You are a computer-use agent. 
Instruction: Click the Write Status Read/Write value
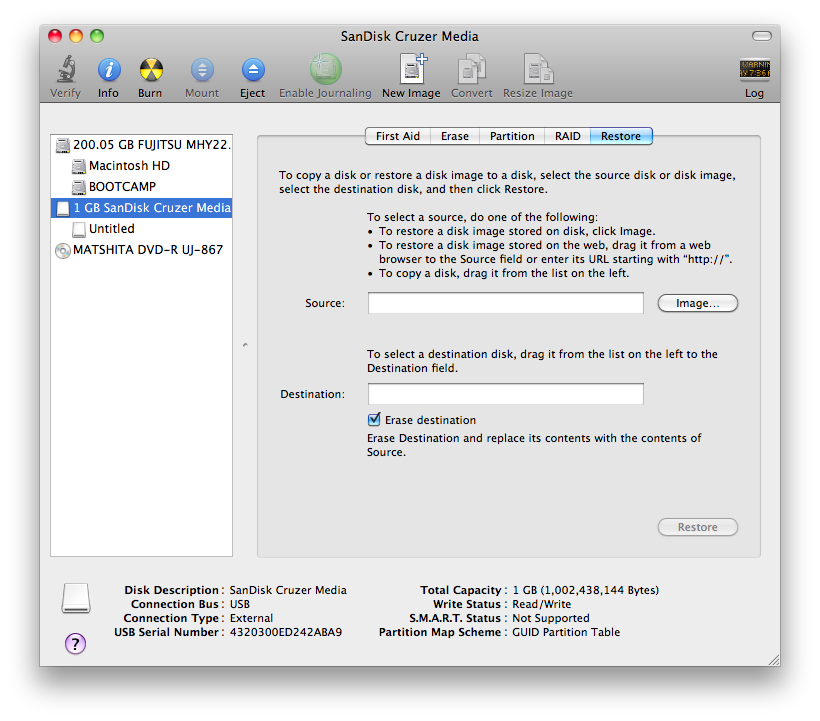pos(541,604)
